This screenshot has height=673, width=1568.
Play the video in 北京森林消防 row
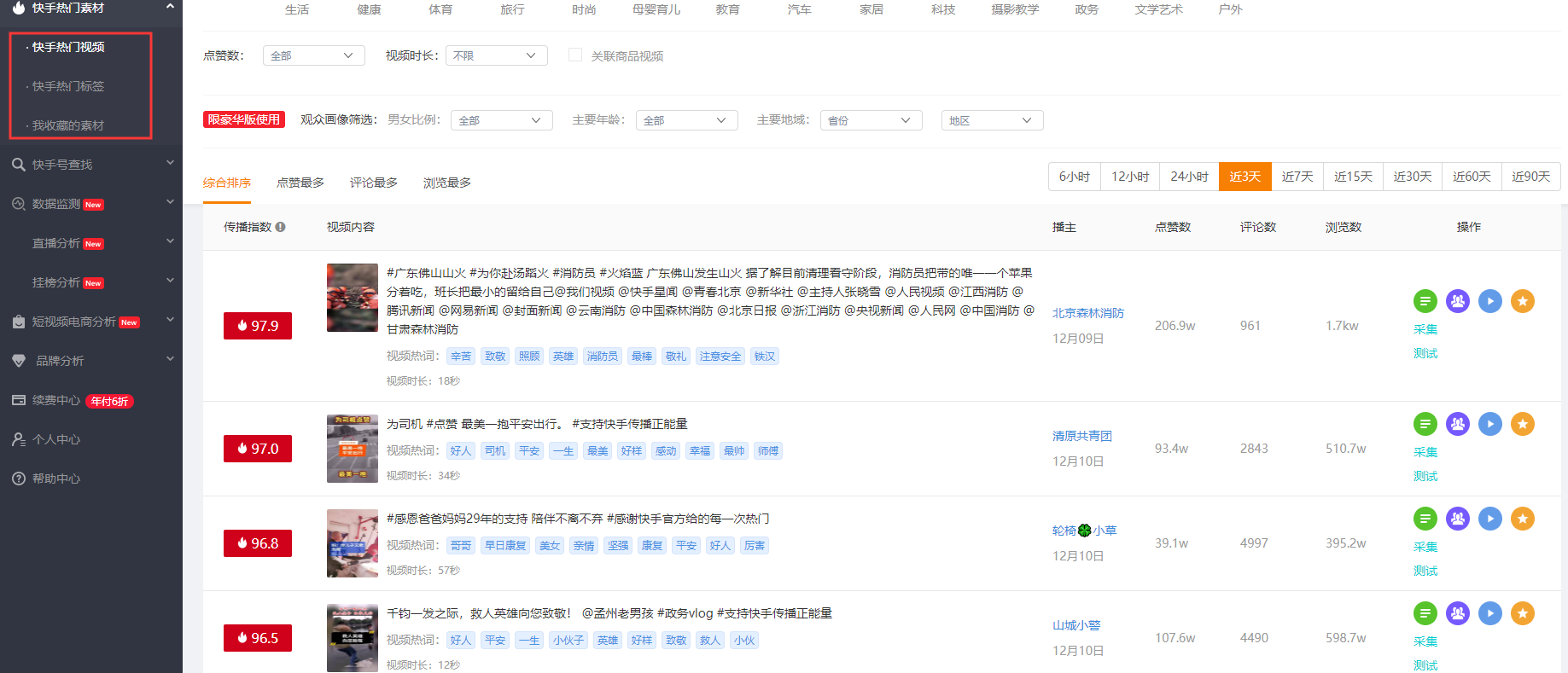click(1489, 301)
